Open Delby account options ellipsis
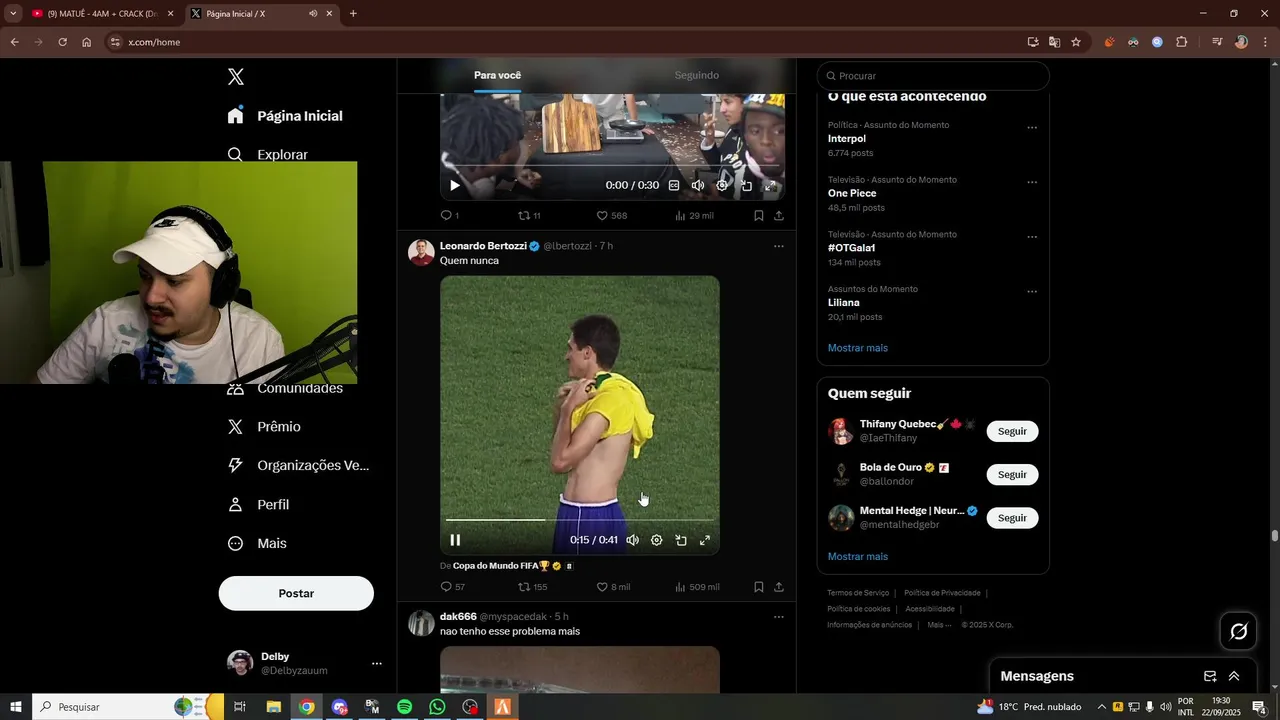Viewport: 1280px width, 720px height. pyautogui.click(x=377, y=664)
